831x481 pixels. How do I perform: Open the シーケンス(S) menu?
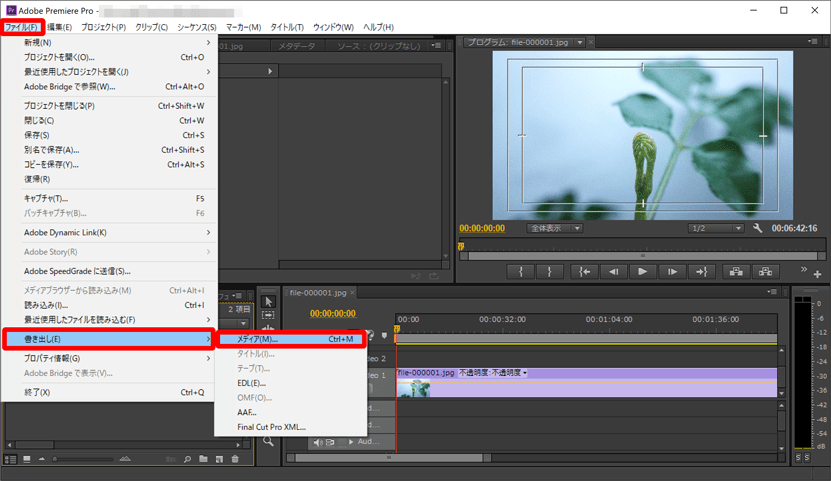[197, 27]
